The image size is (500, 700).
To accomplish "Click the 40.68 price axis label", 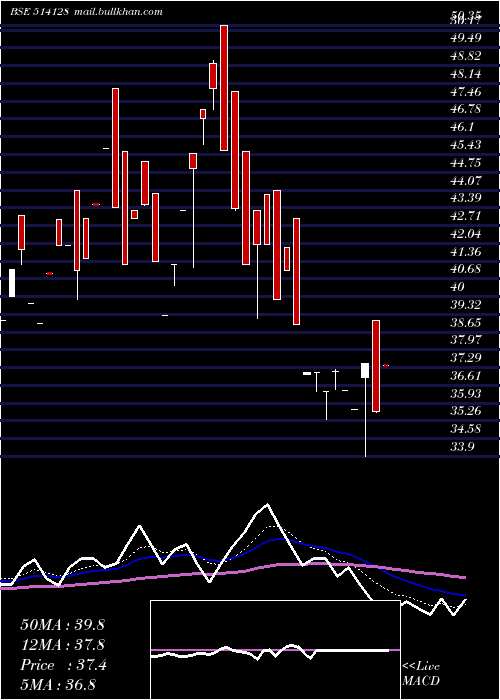I will (x=466, y=269).
